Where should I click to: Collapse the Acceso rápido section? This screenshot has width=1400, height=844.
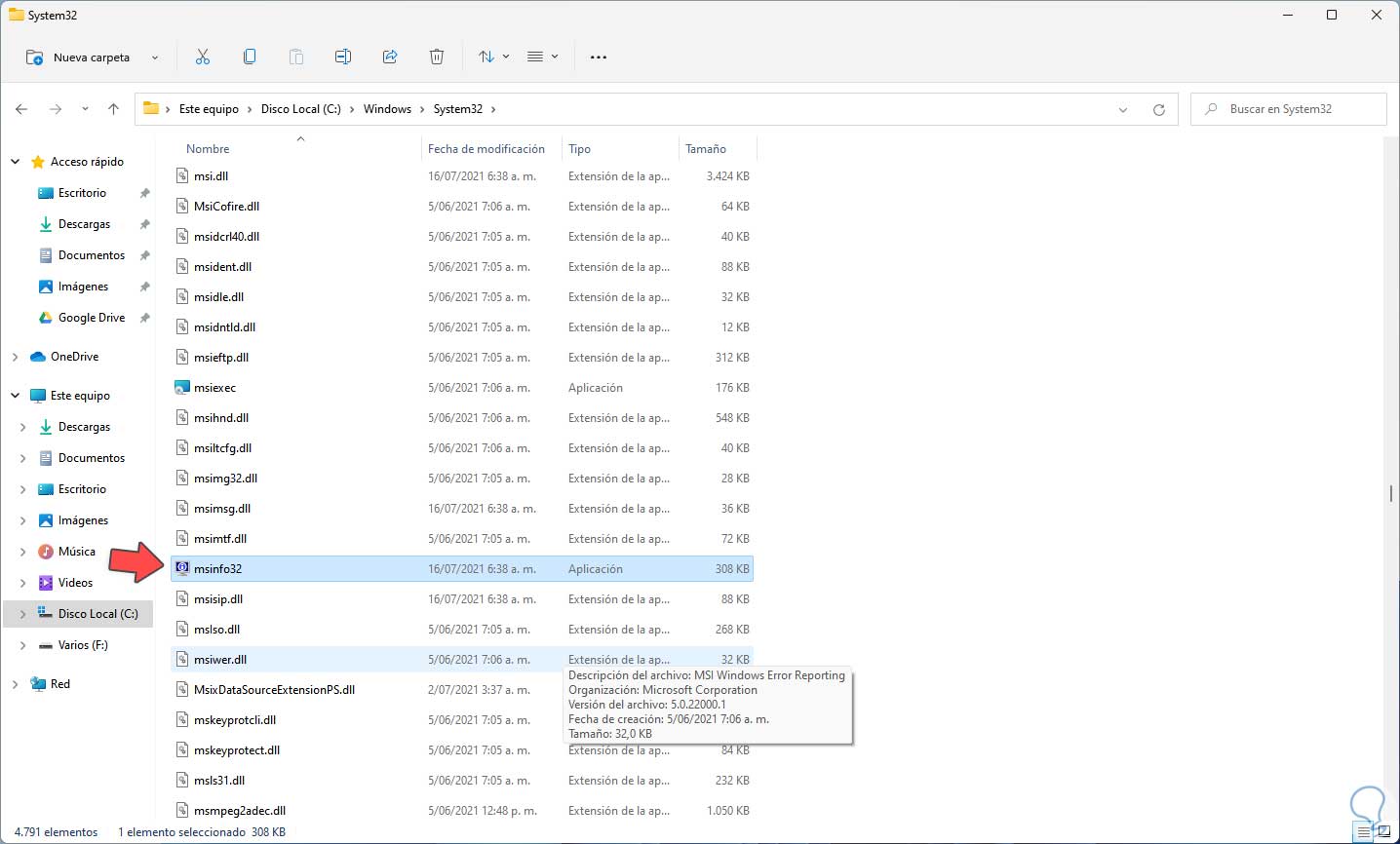16,162
